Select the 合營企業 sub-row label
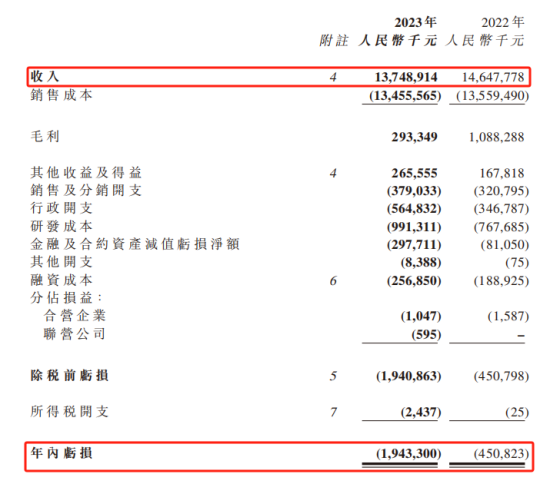This screenshot has width=560, height=484. [75, 316]
